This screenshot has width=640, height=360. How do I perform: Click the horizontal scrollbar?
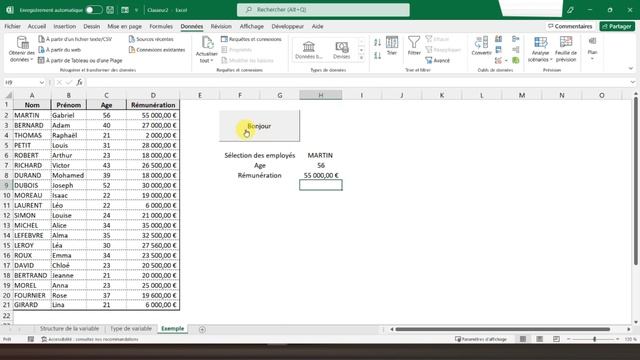(502, 329)
